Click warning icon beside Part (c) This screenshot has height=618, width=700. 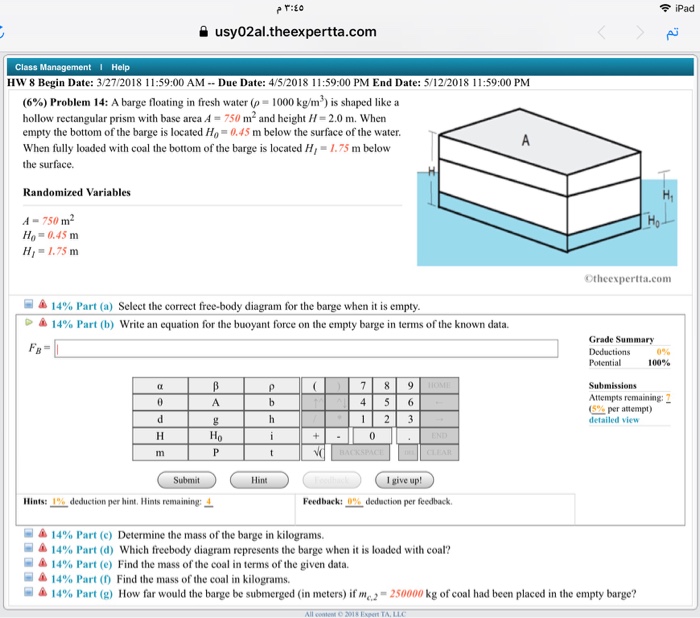click(x=42, y=533)
